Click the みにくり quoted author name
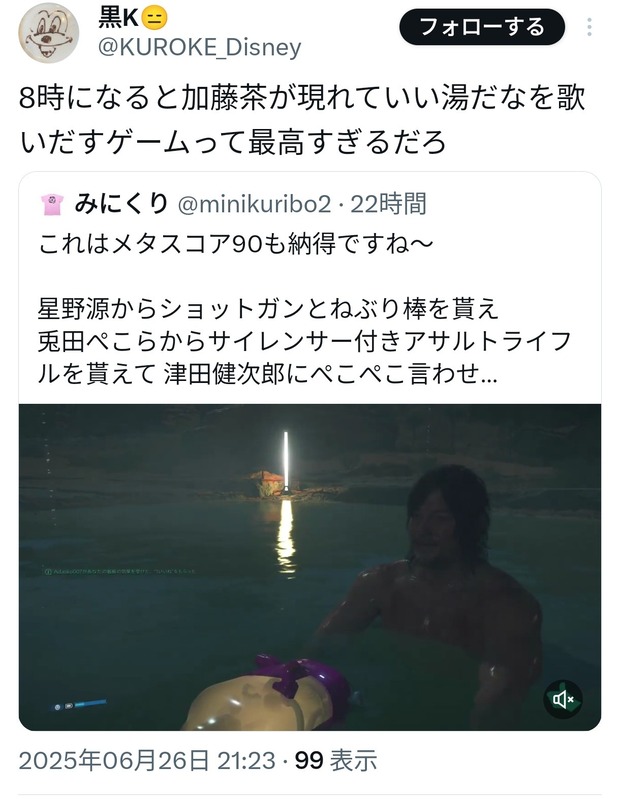620x799 pixels. 121,204
